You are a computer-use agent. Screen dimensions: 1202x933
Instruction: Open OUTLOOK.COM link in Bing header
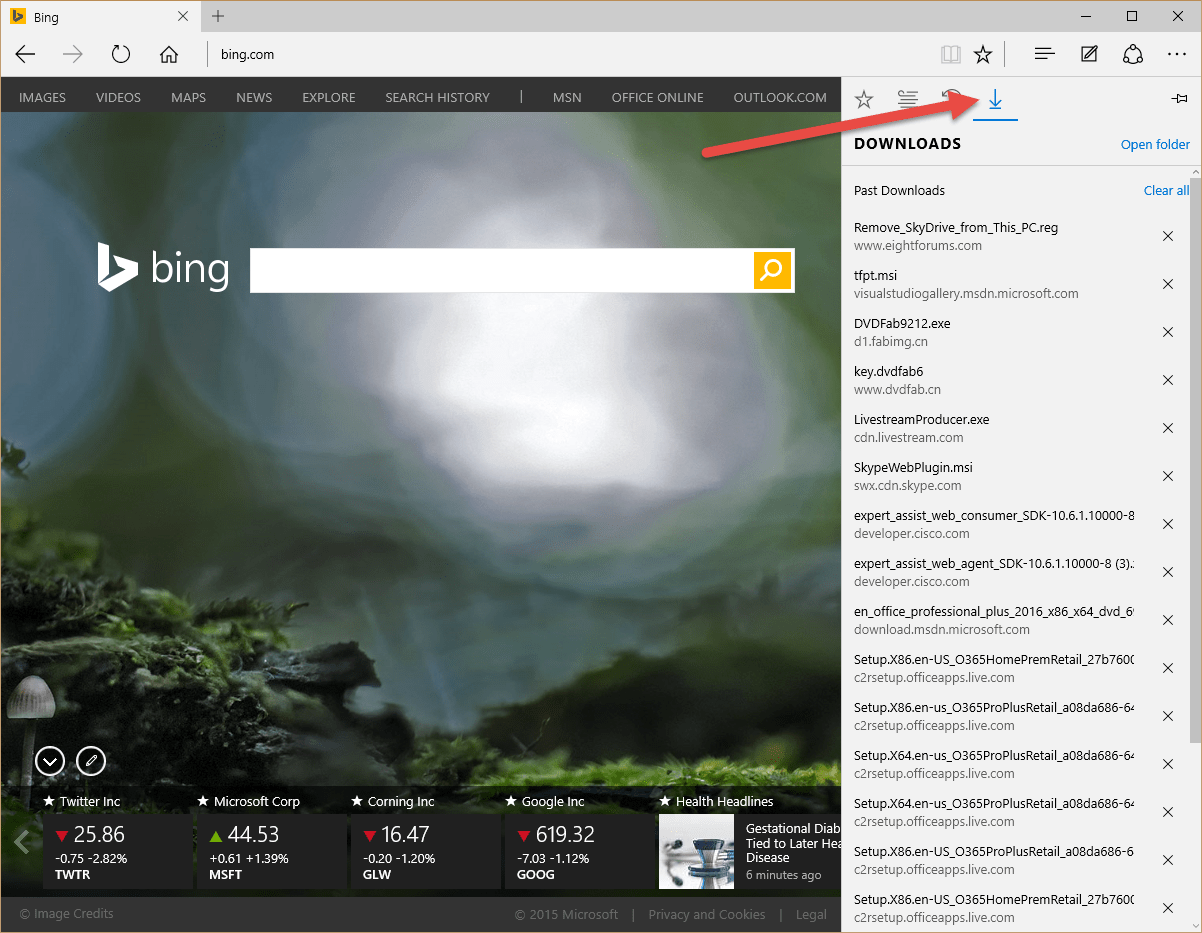click(780, 97)
